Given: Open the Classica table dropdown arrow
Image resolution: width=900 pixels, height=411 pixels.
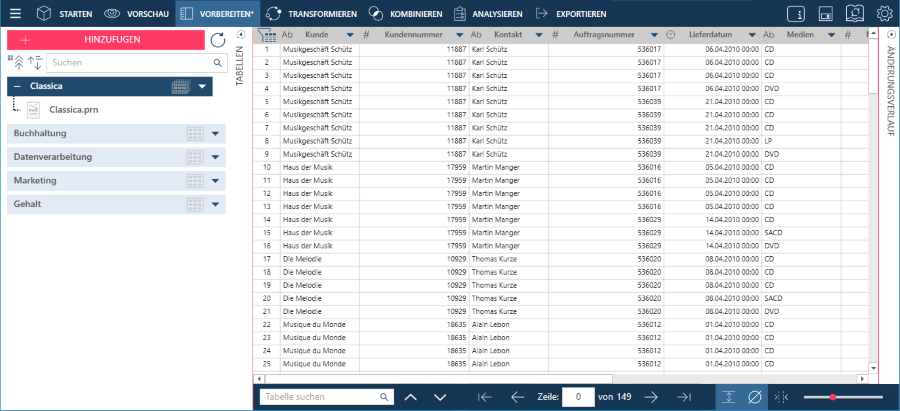Looking at the screenshot, I should tap(202, 87).
